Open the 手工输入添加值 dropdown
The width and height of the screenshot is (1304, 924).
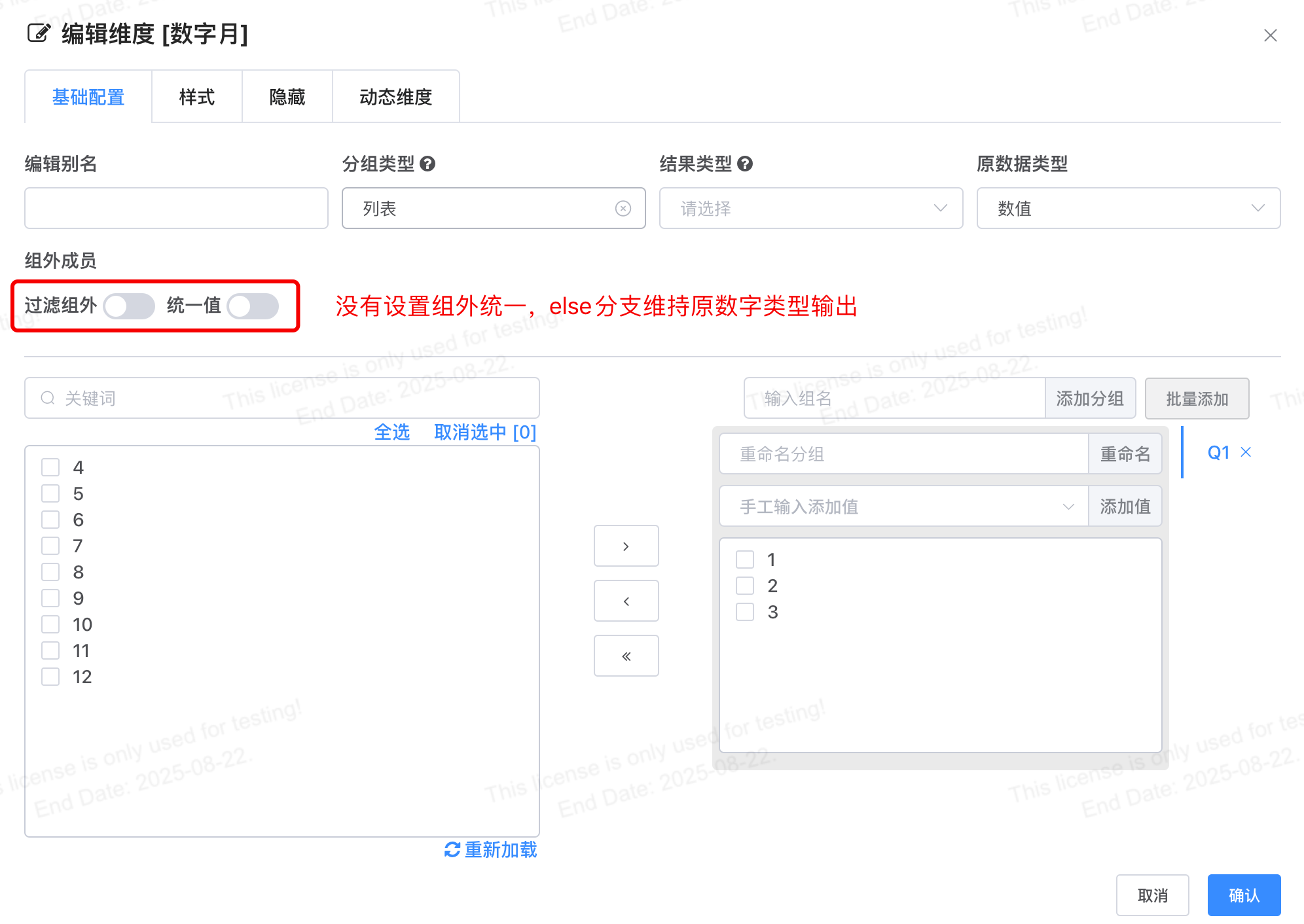[903, 506]
